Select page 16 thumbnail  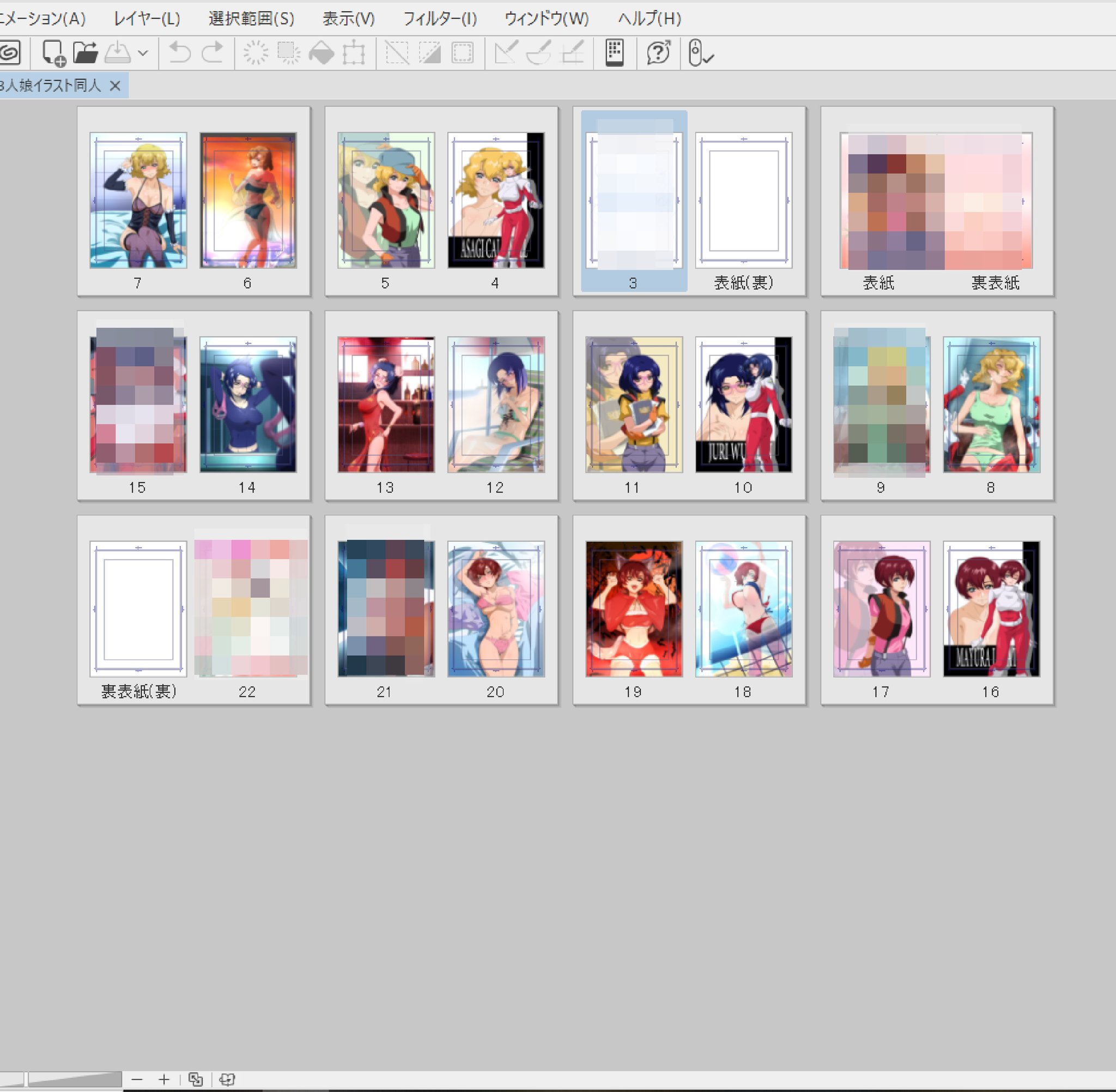tap(992, 609)
